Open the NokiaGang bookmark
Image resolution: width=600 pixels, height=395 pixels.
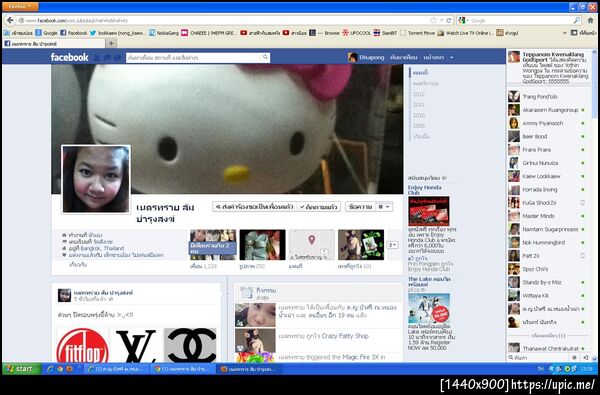pos(164,33)
